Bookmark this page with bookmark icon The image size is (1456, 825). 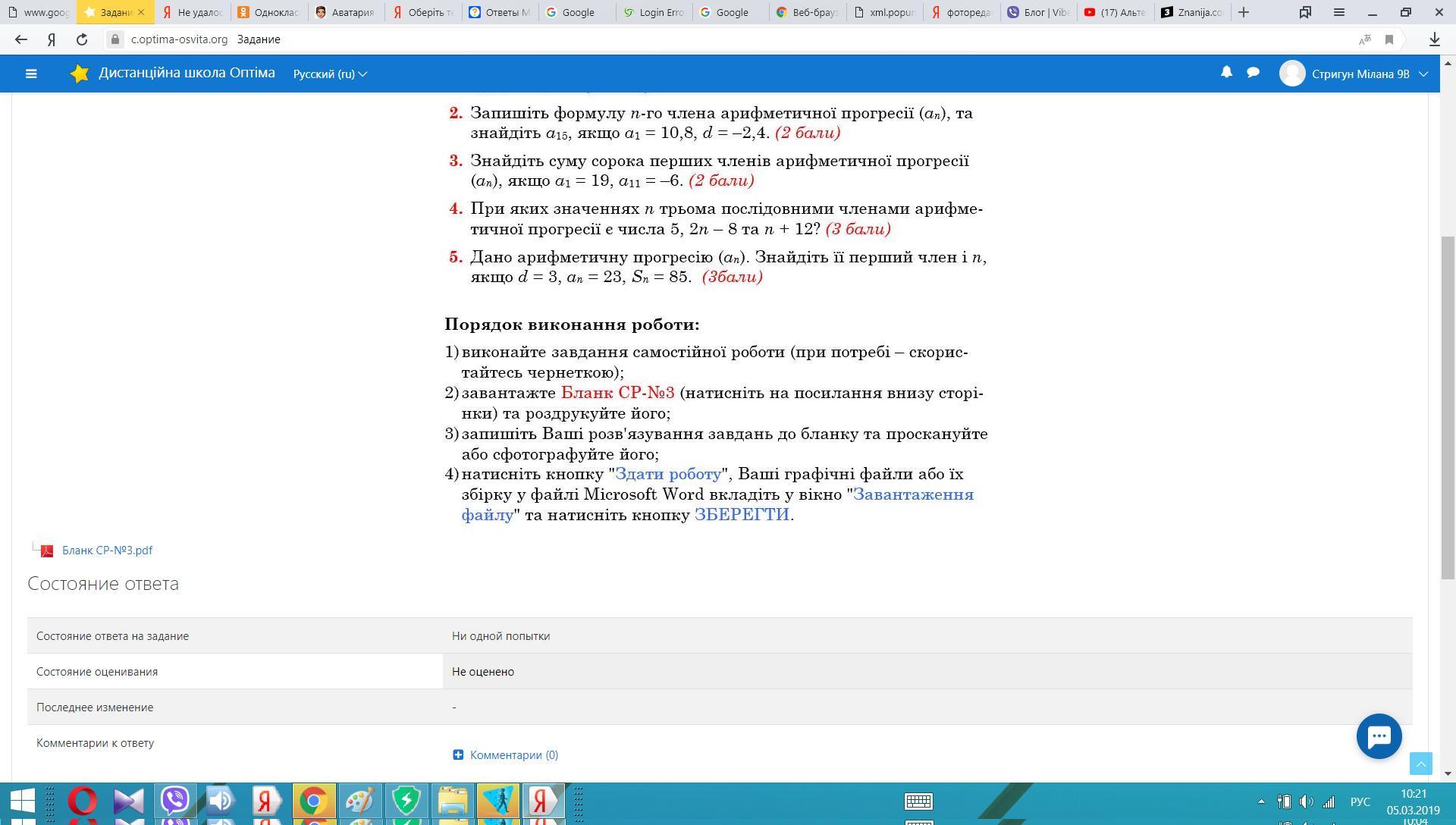click(x=1389, y=39)
